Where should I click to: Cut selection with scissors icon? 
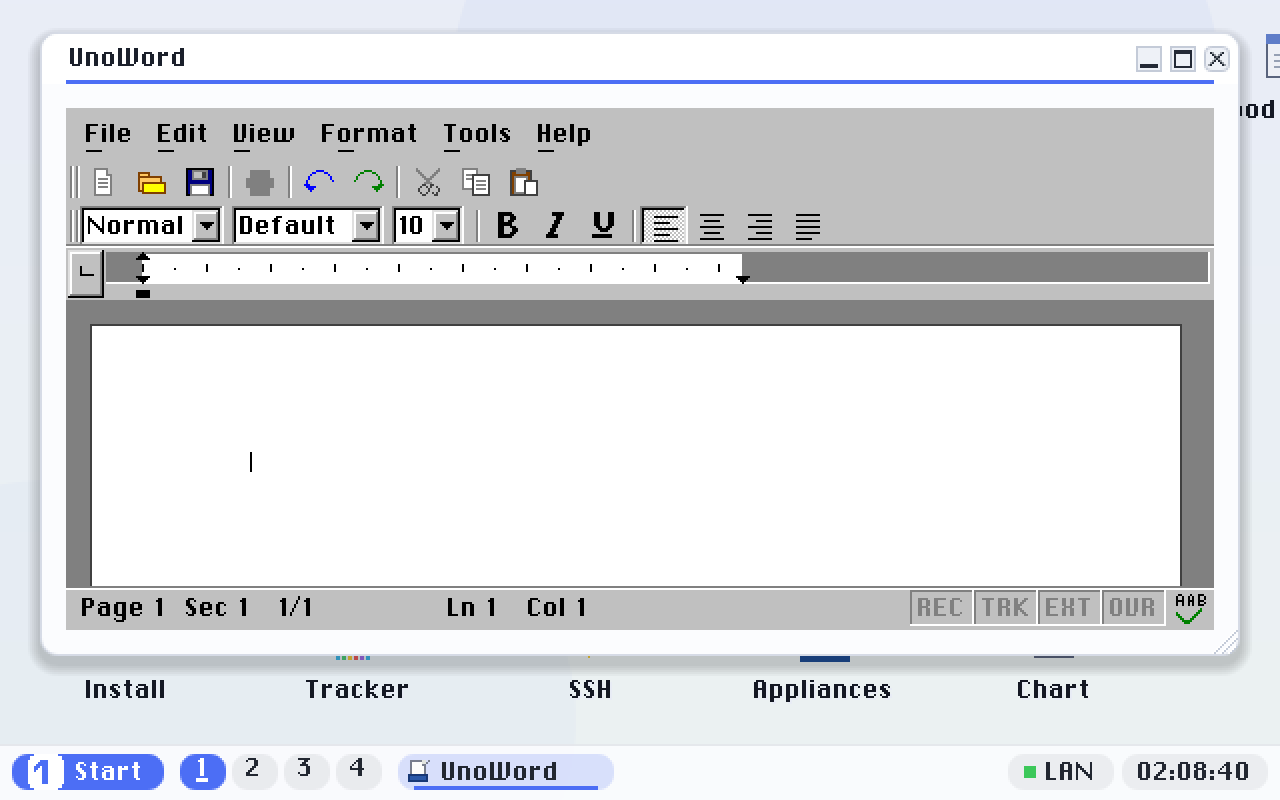coord(428,183)
